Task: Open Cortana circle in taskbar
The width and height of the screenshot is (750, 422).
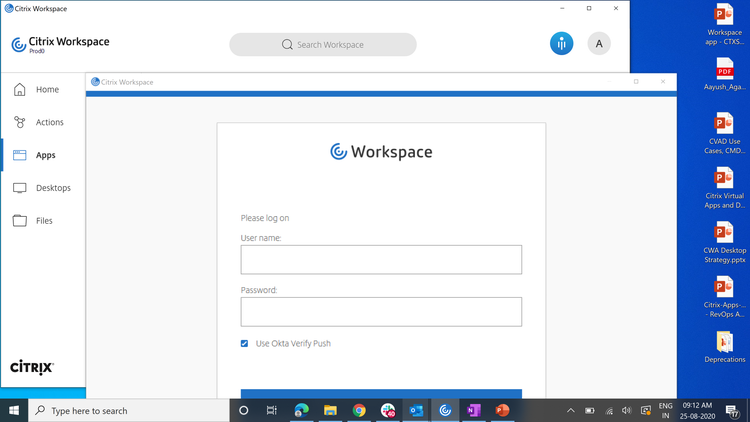Action: click(x=243, y=411)
